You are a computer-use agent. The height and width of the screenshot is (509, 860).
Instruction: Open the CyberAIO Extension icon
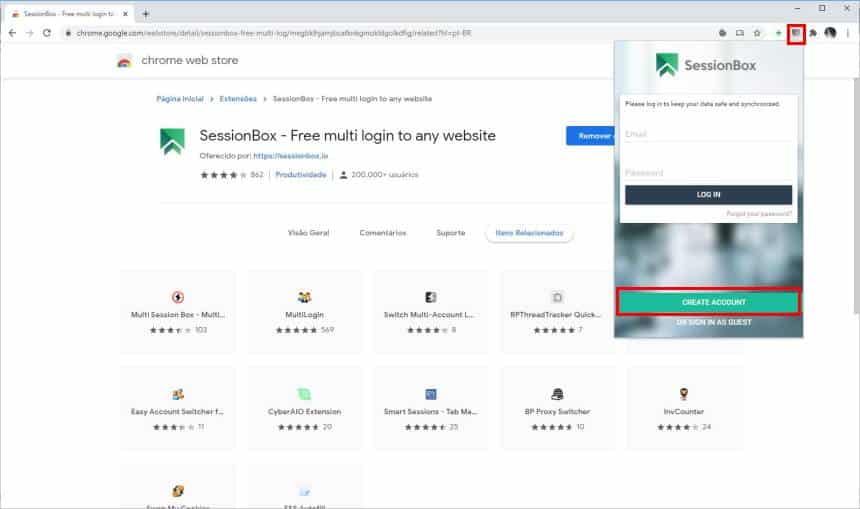(x=304, y=394)
